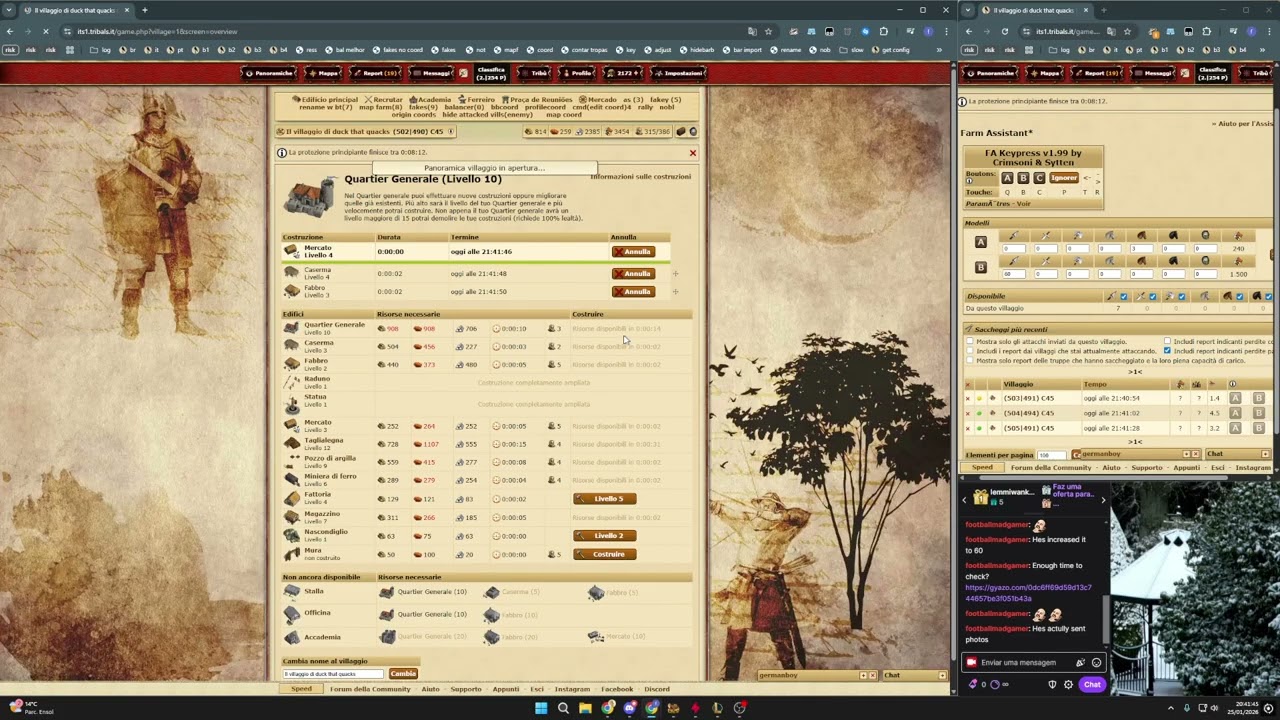1280x720 pixels.
Task: Toggle spear unit checkbox in Disponibile row
Action: click(x=1123, y=296)
